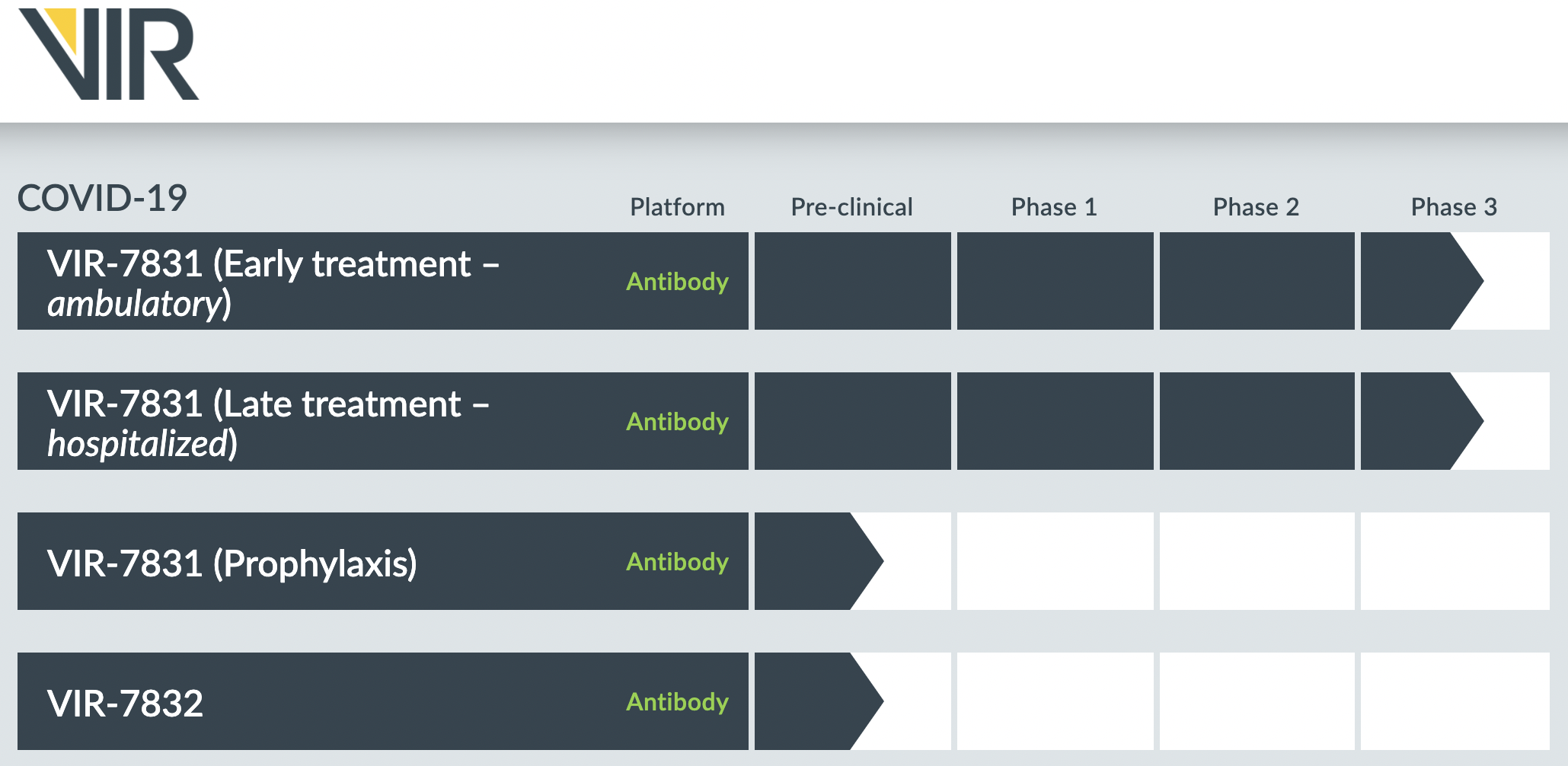Click Antibody label in VIR-7832 row
Viewport: 1568px width, 766px height.
pyautogui.click(x=677, y=702)
